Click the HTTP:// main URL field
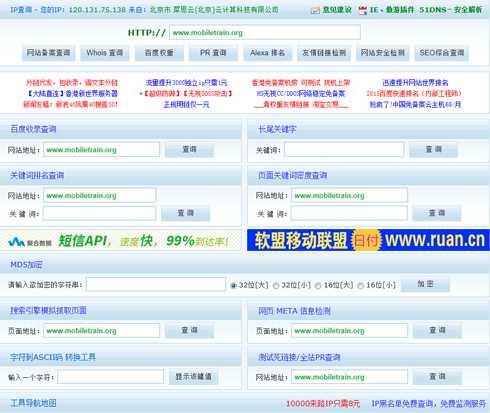This screenshot has width=490, height=413. click(265, 32)
